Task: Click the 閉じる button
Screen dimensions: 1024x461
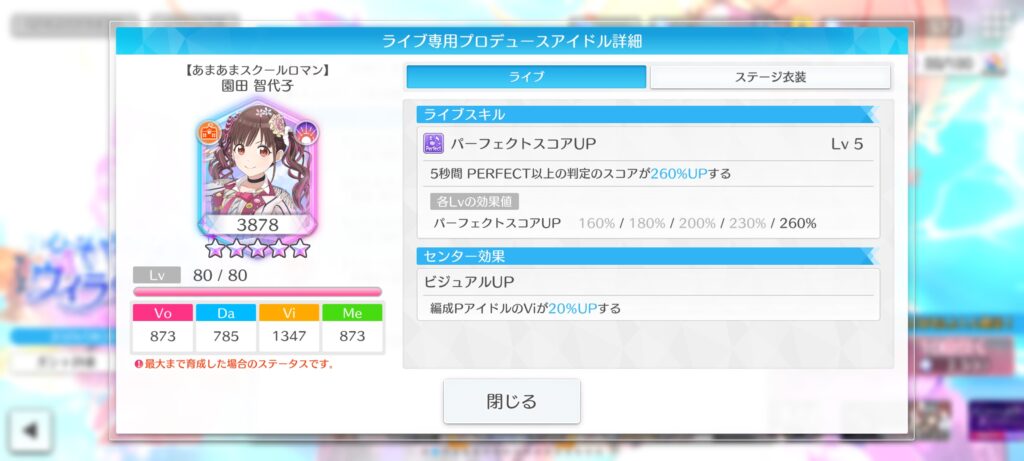Action: point(512,401)
